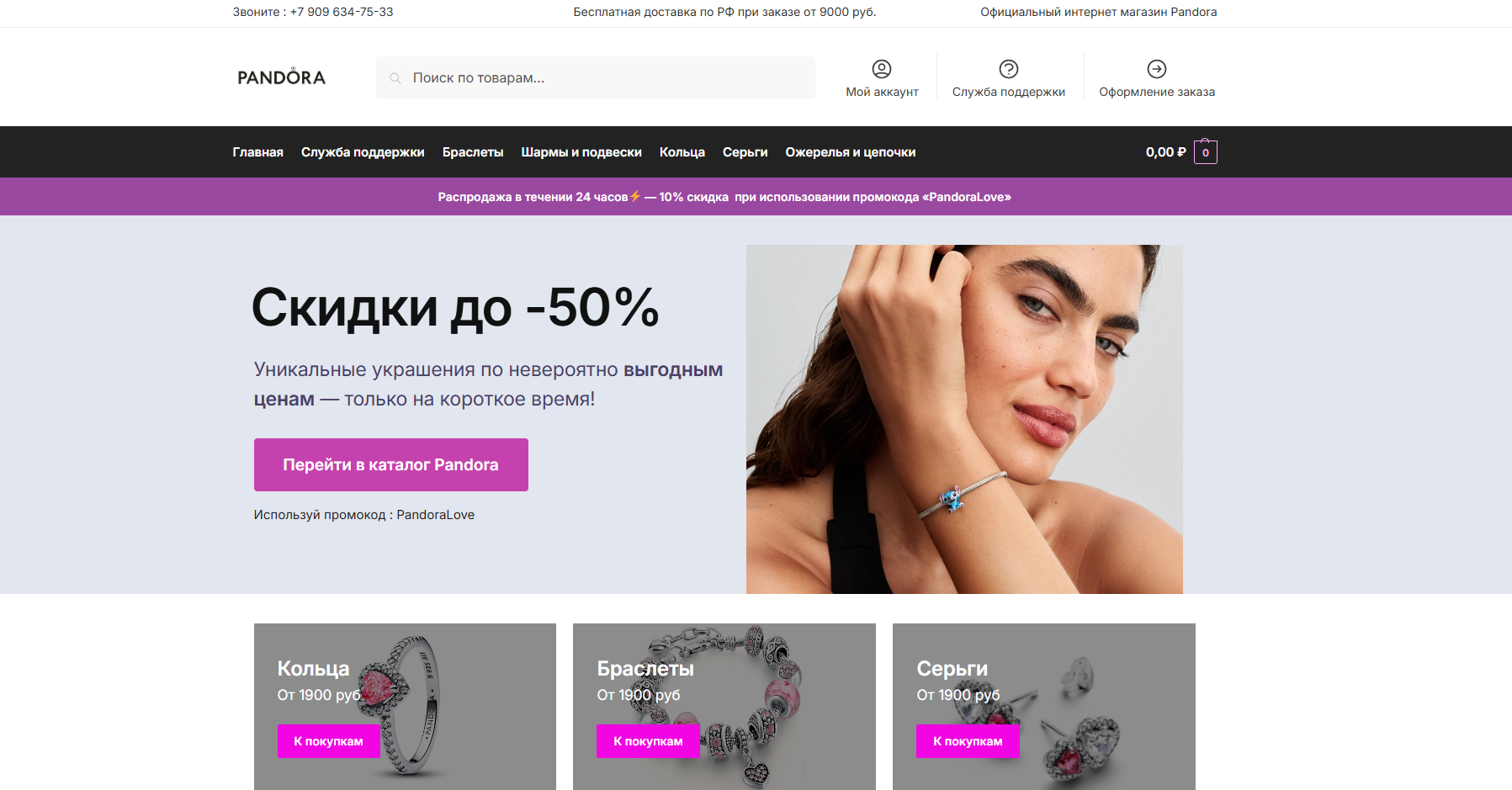
Task: Open Шармы и подвески menu item
Action: click(x=581, y=152)
